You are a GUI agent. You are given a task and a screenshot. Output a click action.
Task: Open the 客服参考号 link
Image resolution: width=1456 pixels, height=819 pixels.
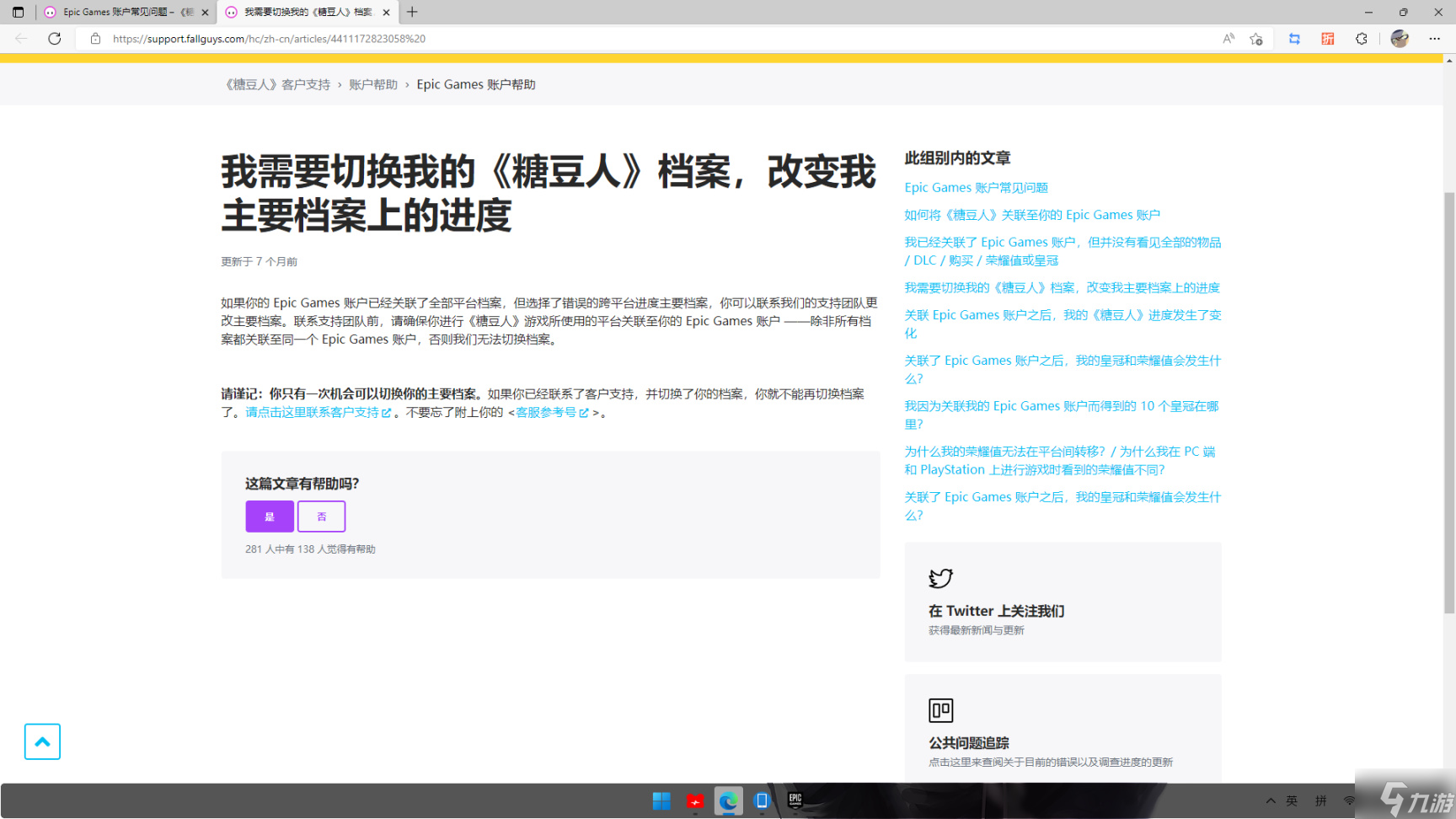click(552, 412)
